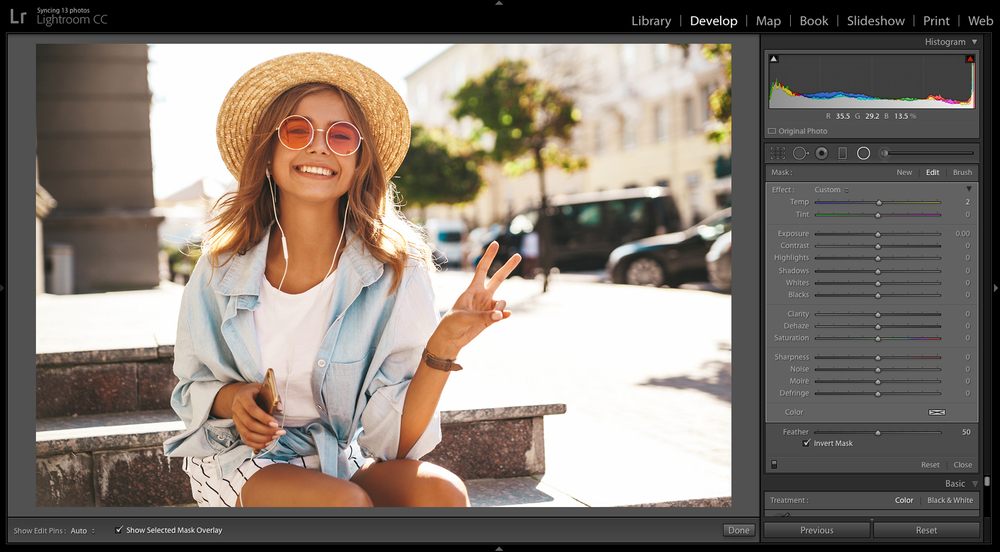Click the Previous button
Image resolution: width=1000 pixels, height=552 pixels.
click(816, 530)
